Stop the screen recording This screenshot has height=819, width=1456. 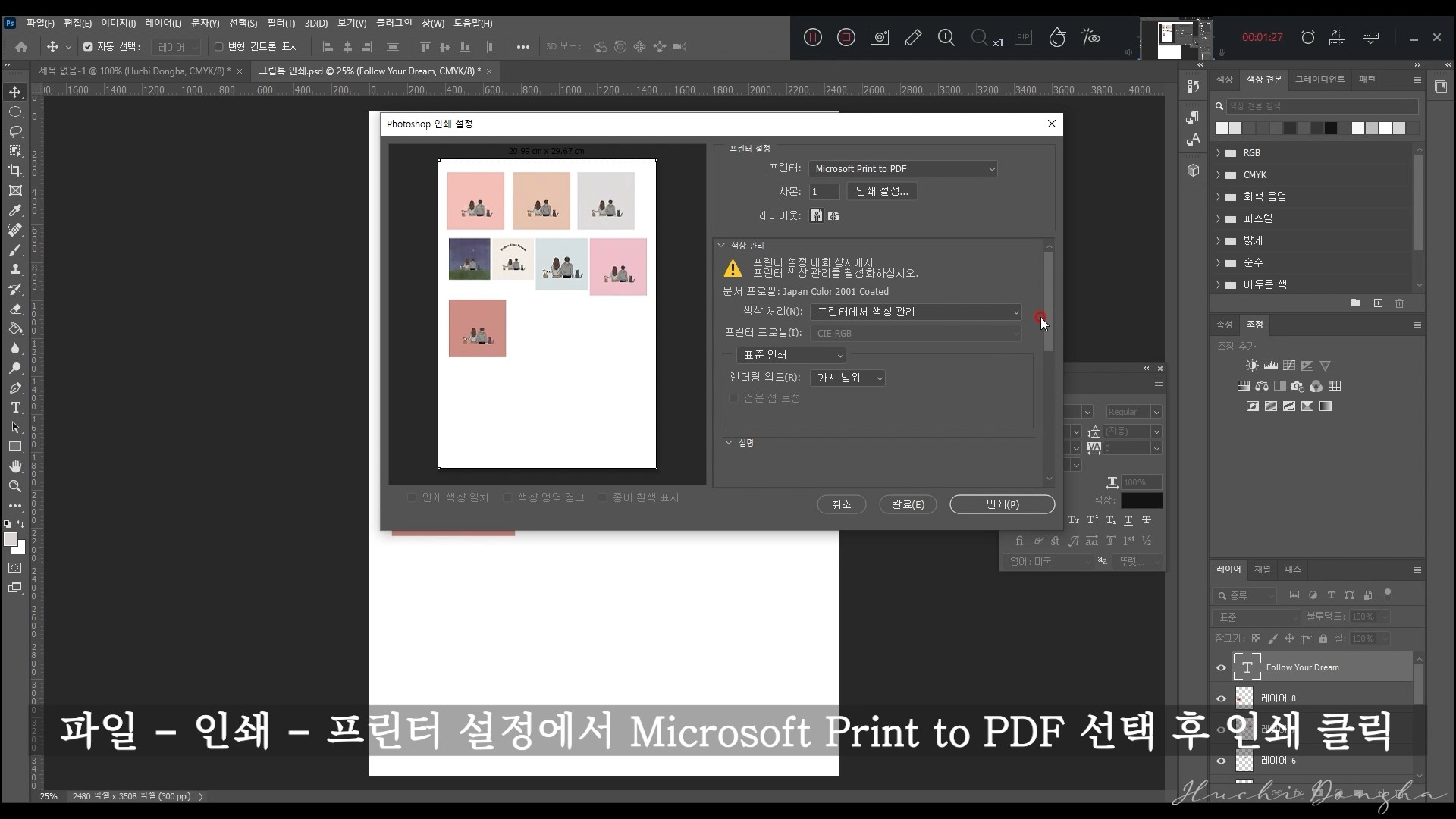click(846, 37)
